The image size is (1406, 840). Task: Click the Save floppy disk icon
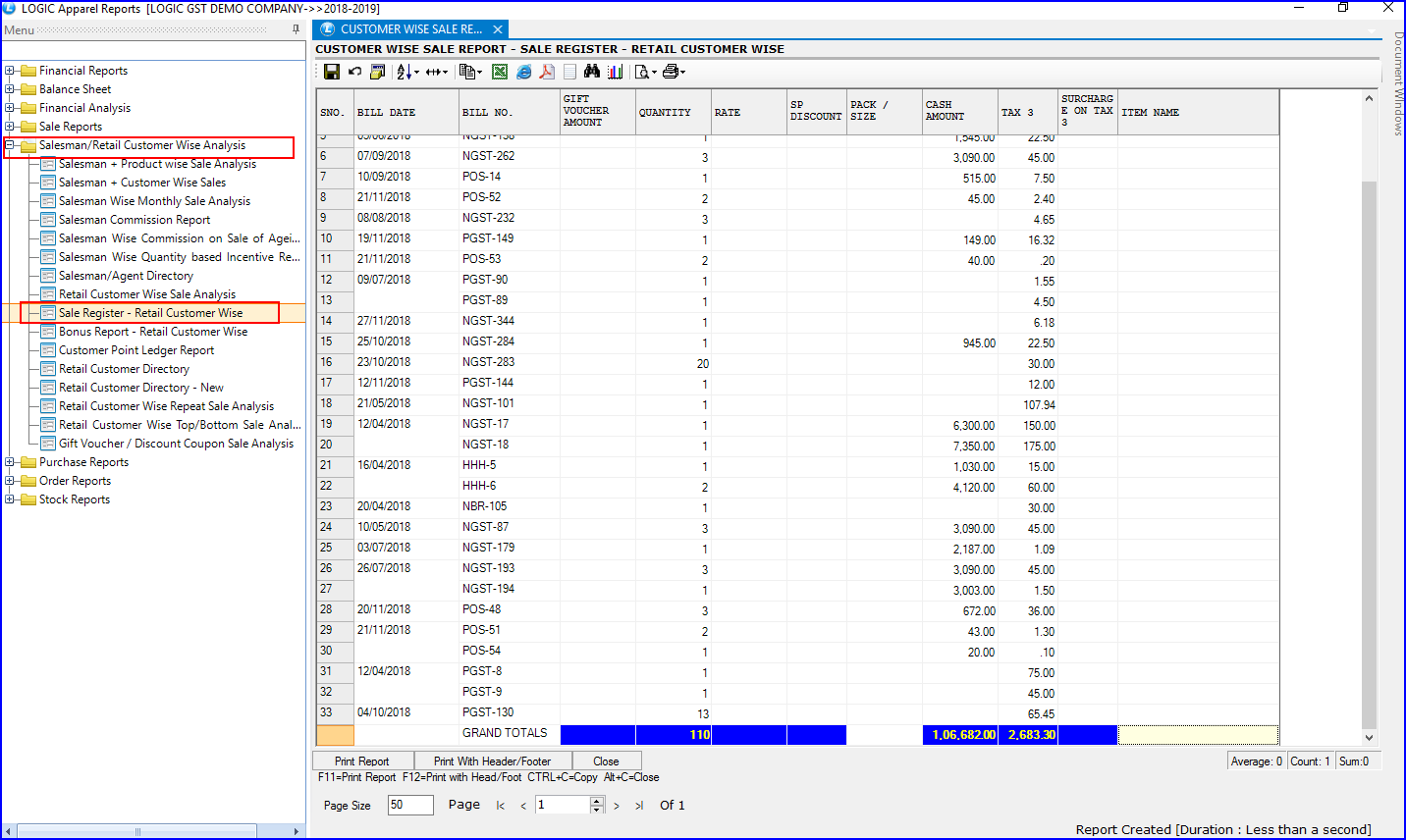pyautogui.click(x=332, y=72)
